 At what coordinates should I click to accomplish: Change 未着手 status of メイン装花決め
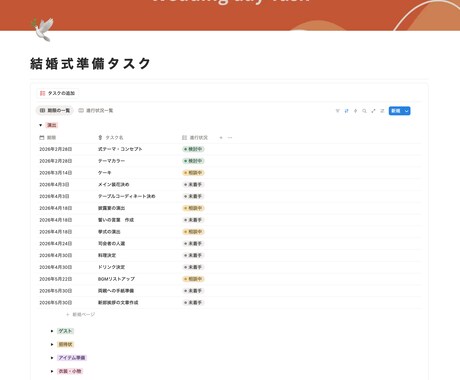tap(193, 184)
